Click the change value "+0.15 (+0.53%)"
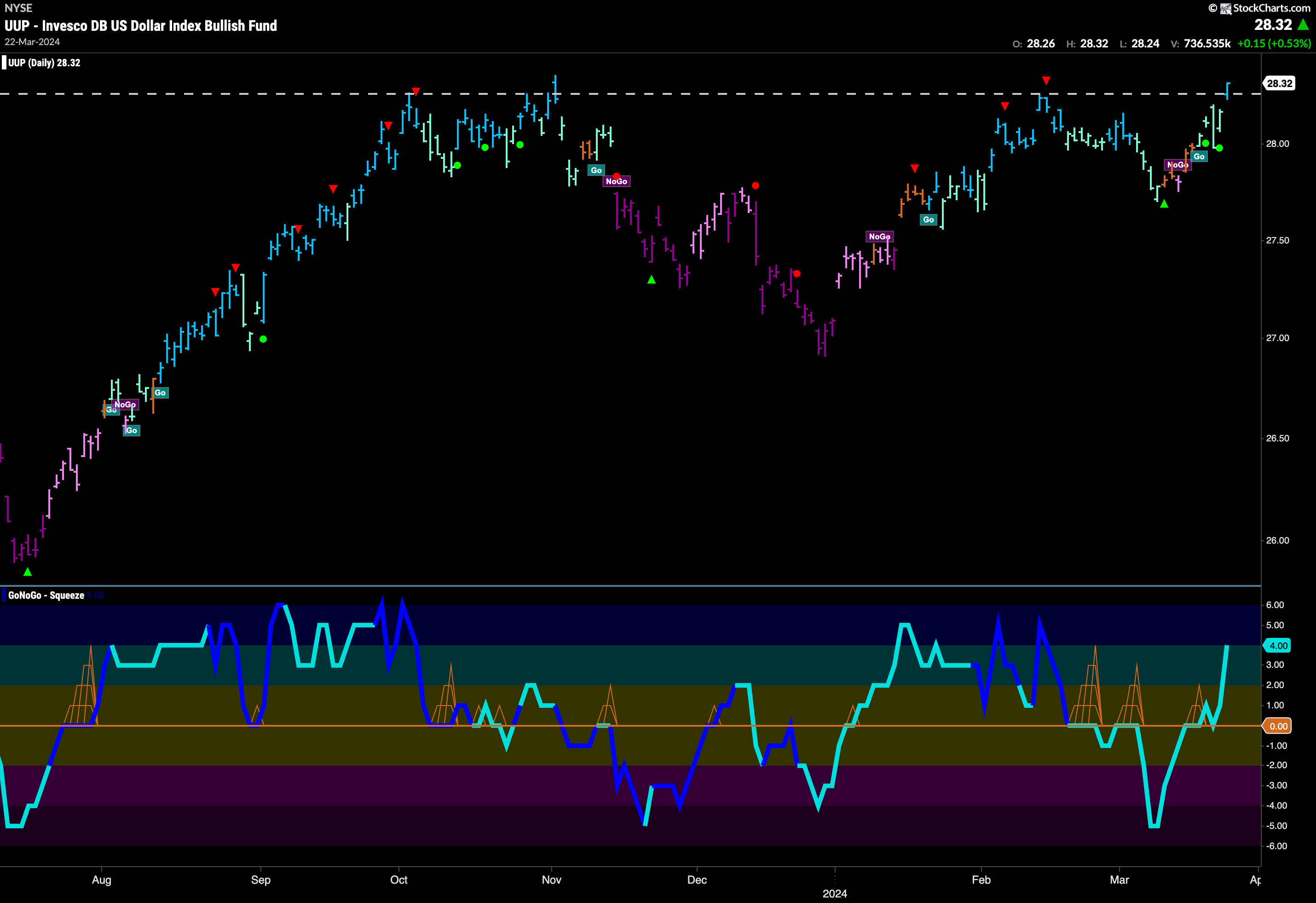The image size is (1316, 903). [1274, 44]
